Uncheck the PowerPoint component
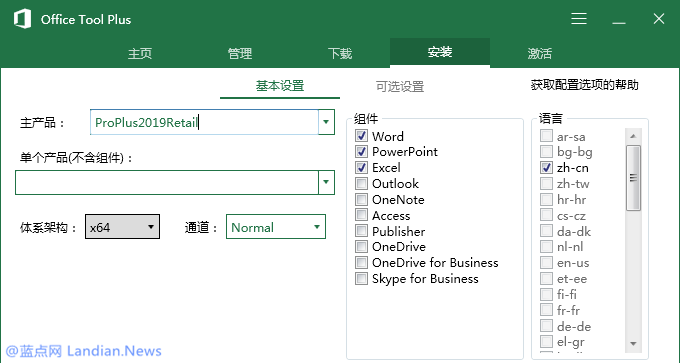Viewport: 680px width, 363px height. [361, 151]
